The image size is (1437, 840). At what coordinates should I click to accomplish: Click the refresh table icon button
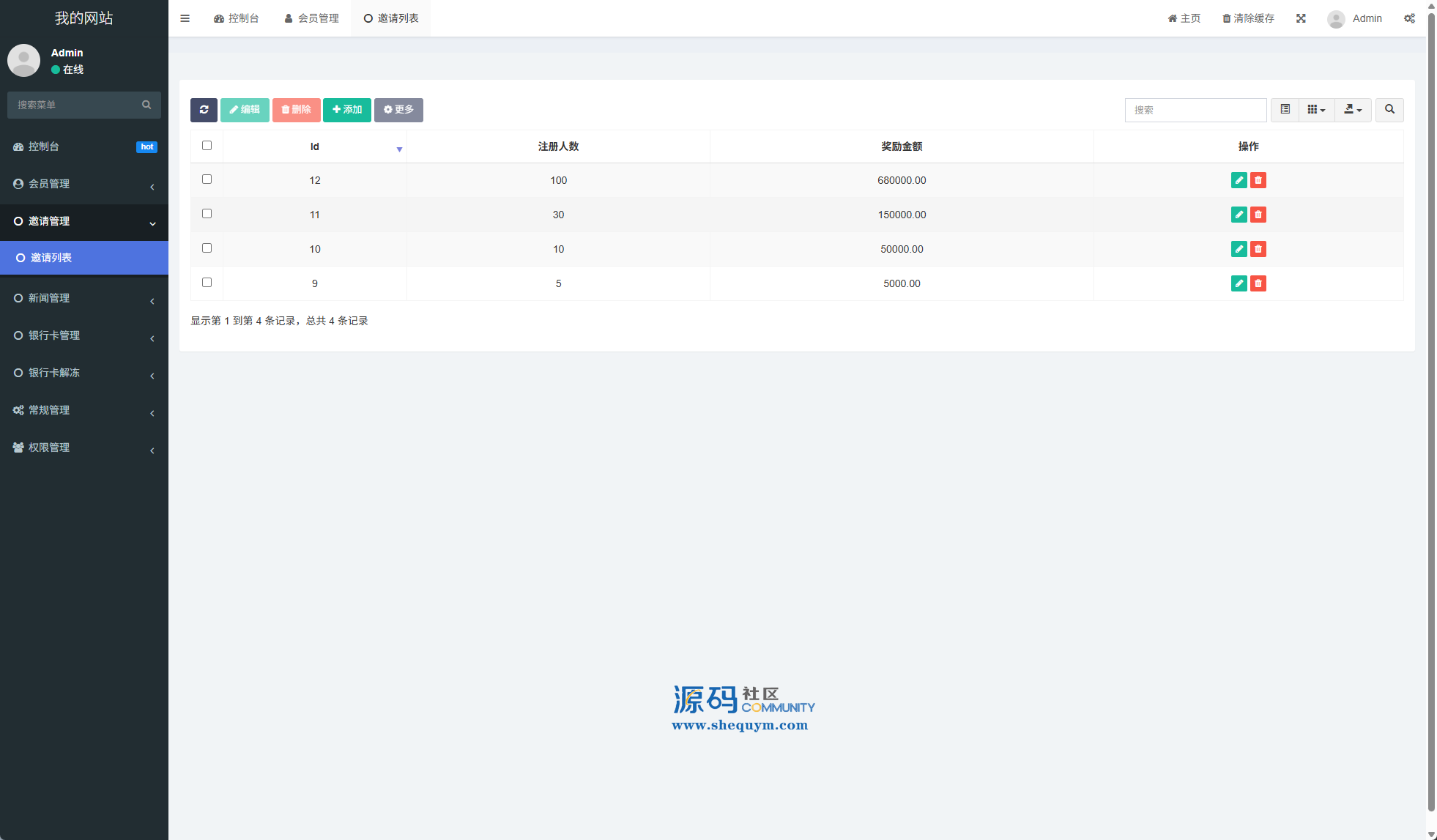coord(204,110)
